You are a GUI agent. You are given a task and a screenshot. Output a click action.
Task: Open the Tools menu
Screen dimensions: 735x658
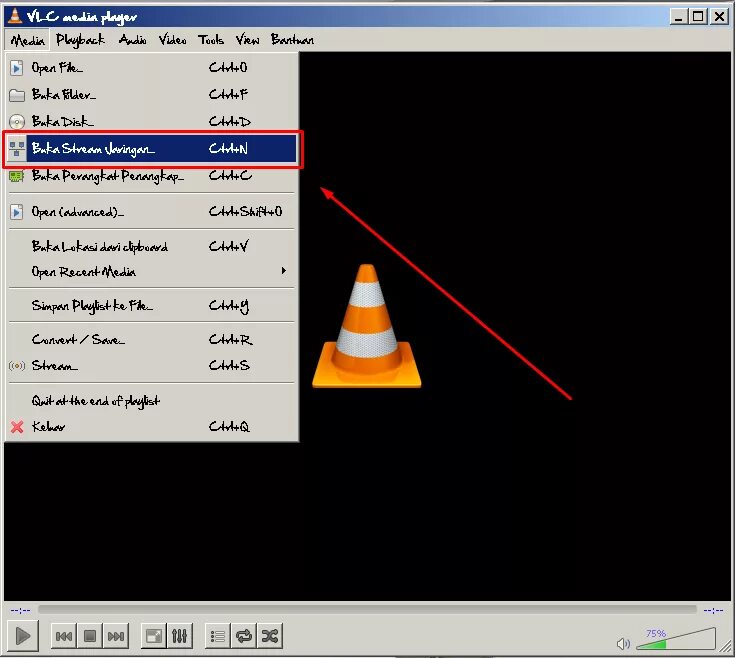[x=211, y=40]
